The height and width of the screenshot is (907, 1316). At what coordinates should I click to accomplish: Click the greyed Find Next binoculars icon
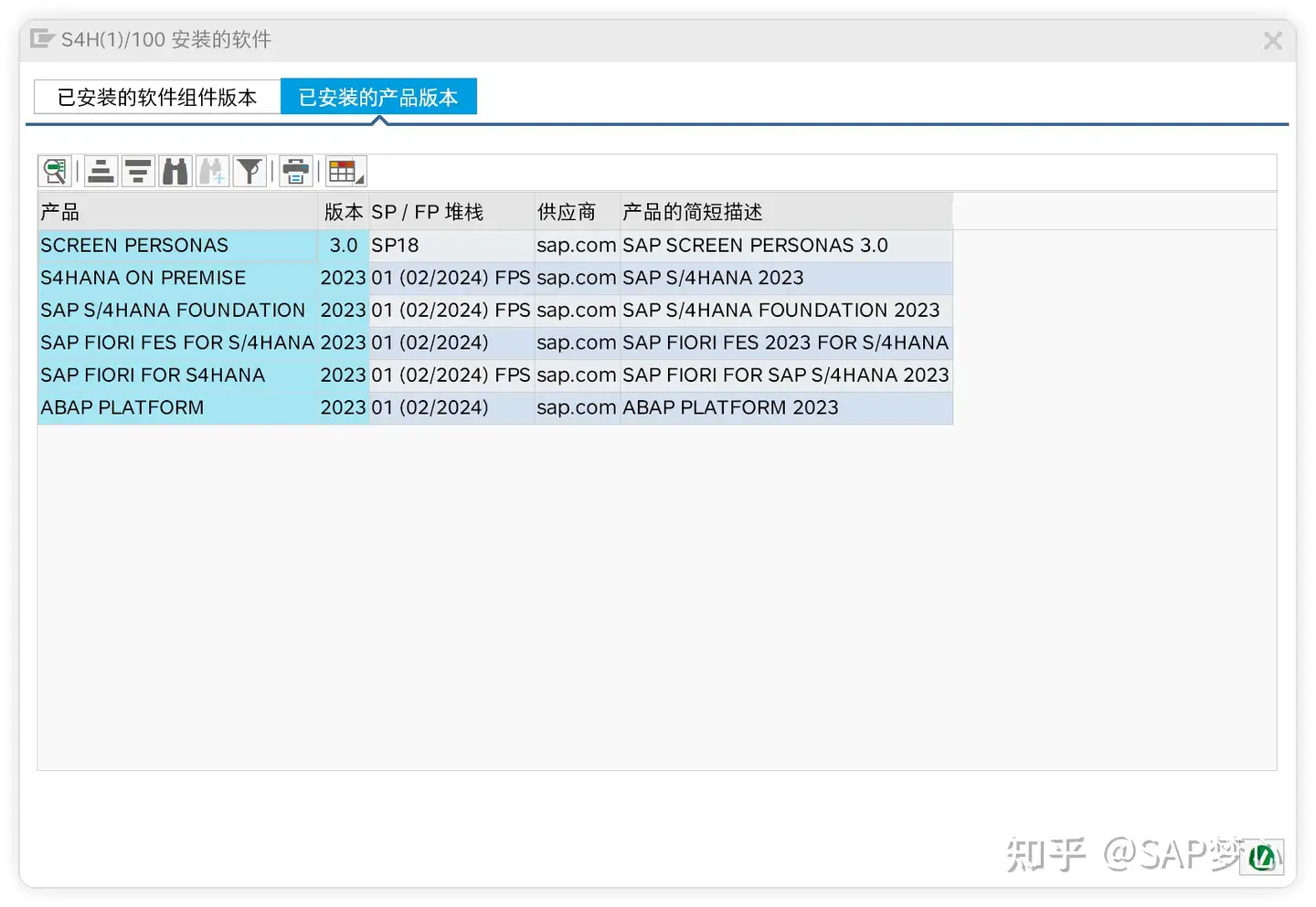[212, 172]
